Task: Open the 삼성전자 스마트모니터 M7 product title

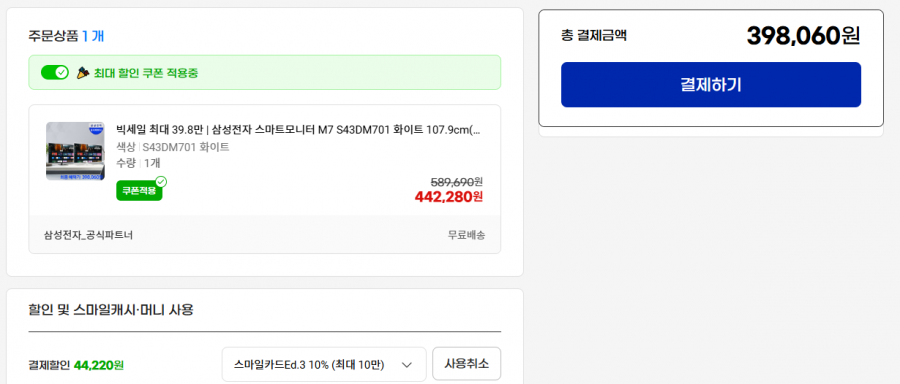Action: pos(298,130)
